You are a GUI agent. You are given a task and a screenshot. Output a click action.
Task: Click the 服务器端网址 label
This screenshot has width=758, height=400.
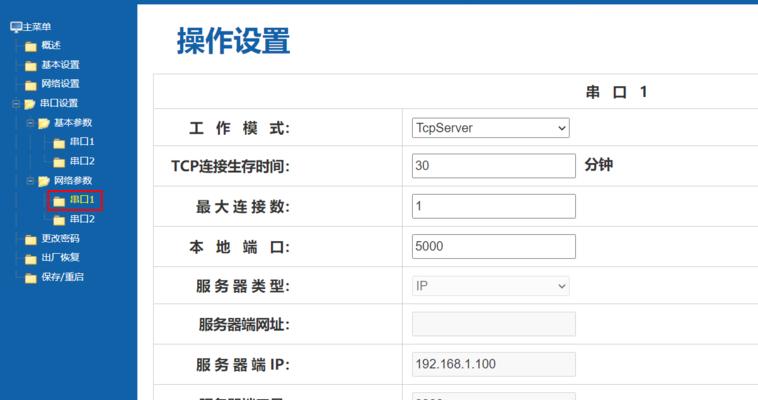244,325
